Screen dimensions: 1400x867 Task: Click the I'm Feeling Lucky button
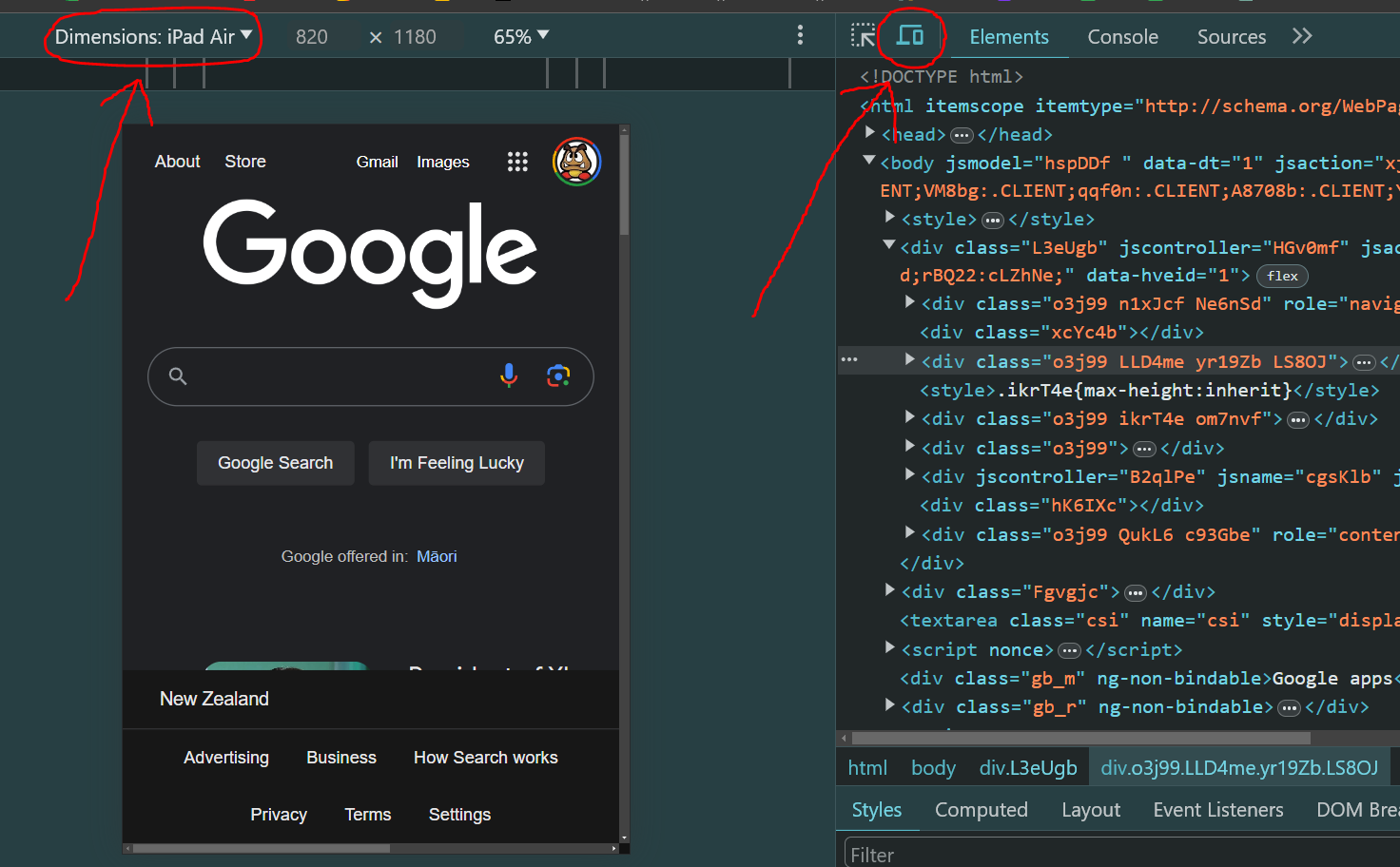(x=457, y=463)
